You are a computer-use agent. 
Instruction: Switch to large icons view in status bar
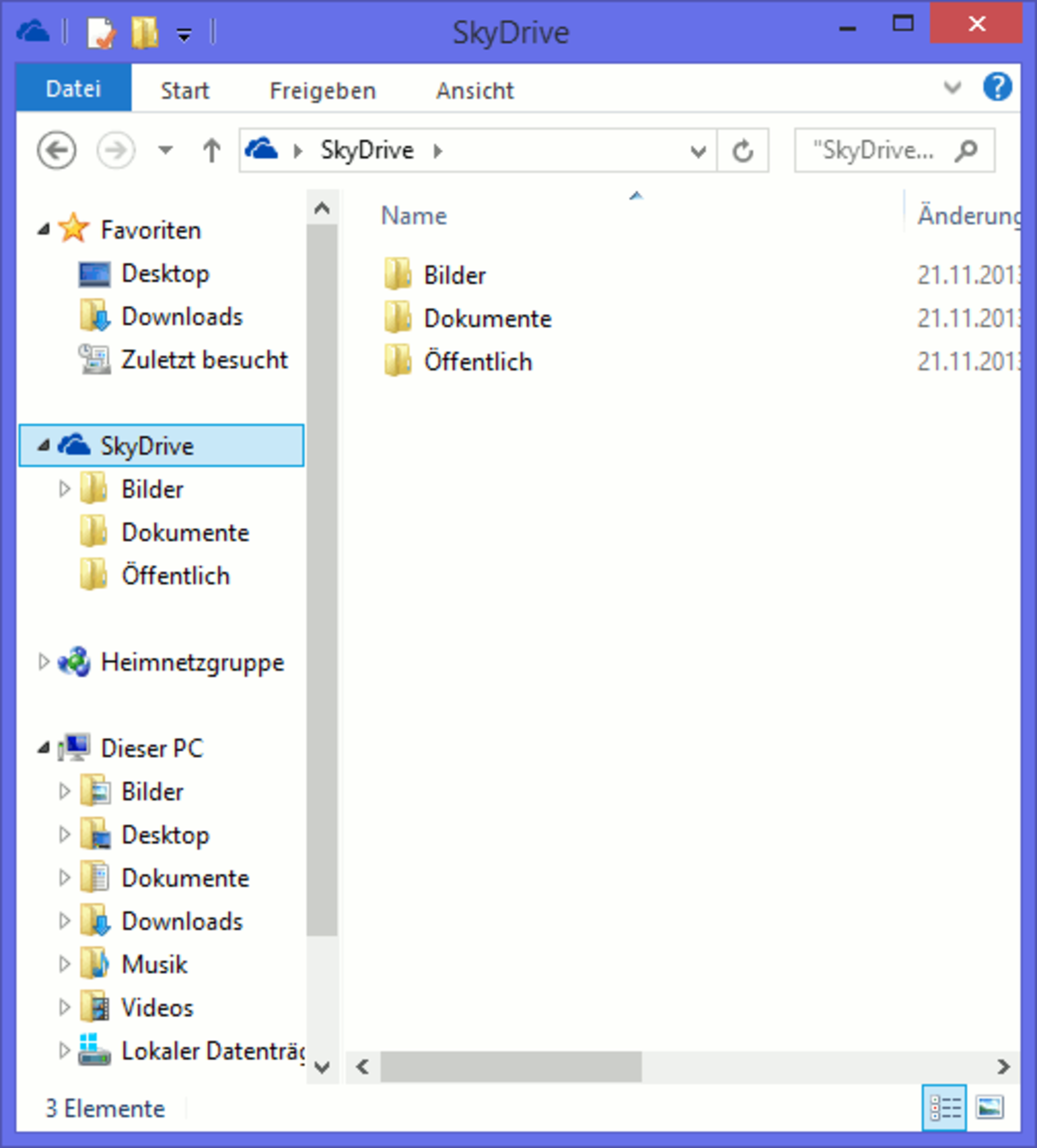989,1109
